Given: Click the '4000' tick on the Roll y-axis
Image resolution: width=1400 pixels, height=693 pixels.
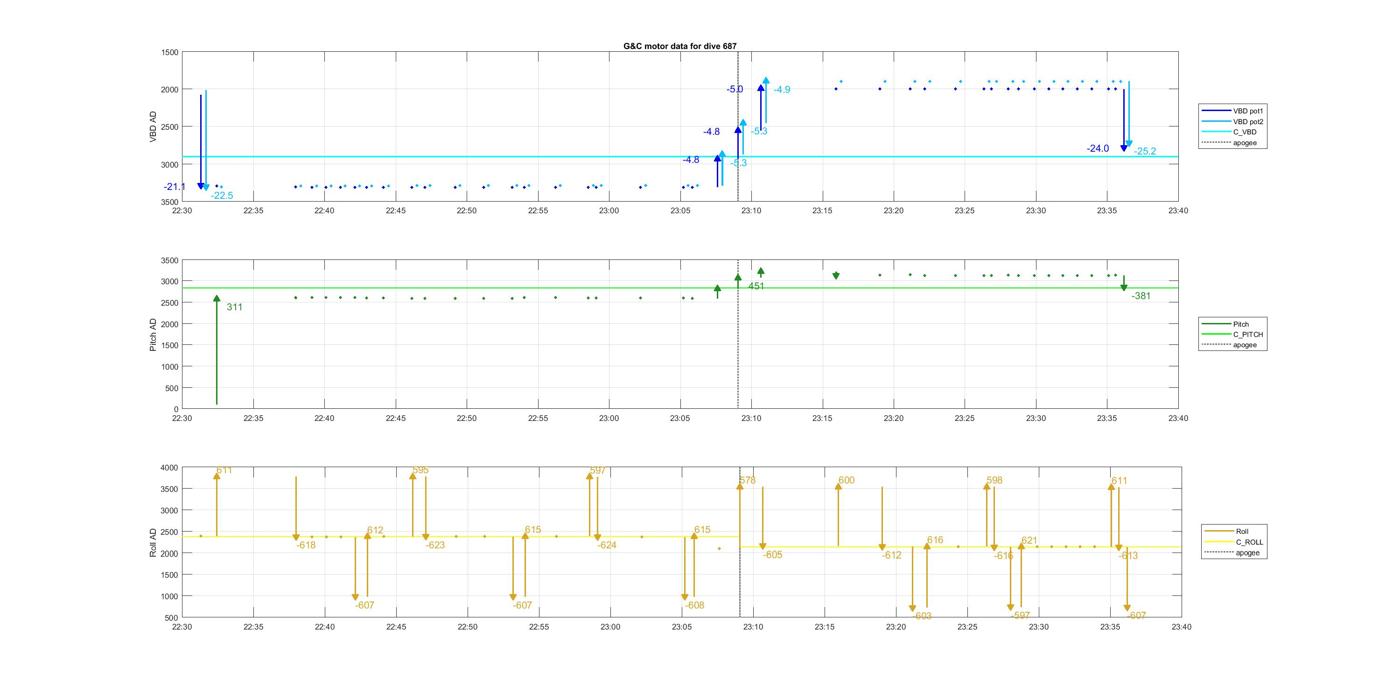Looking at the screenshot, I should click(169, 468).
